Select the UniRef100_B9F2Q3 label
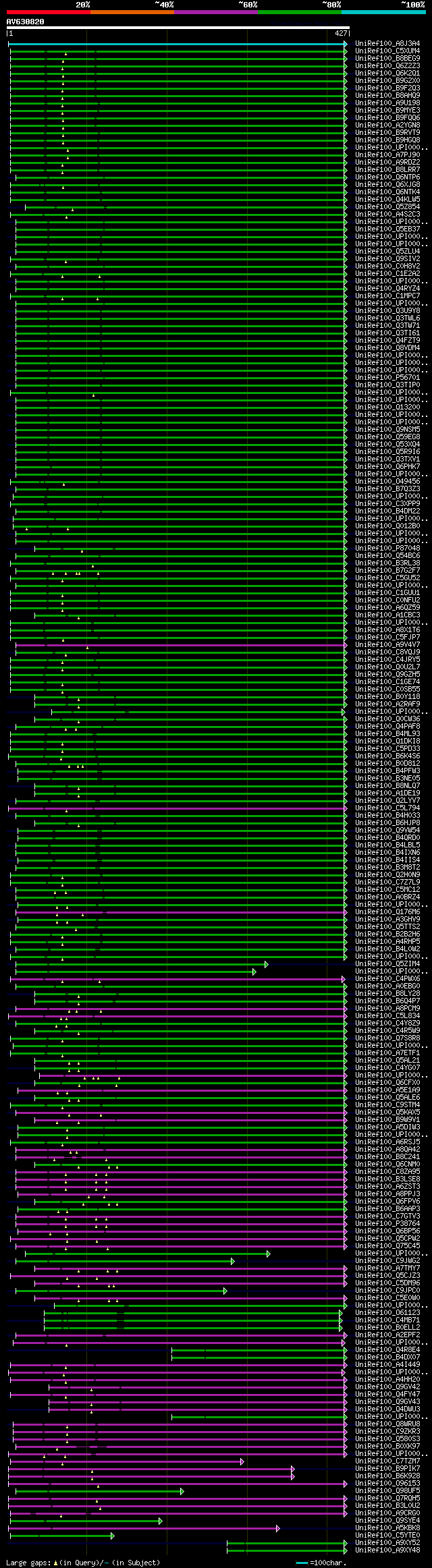 (x=387, y=88)
